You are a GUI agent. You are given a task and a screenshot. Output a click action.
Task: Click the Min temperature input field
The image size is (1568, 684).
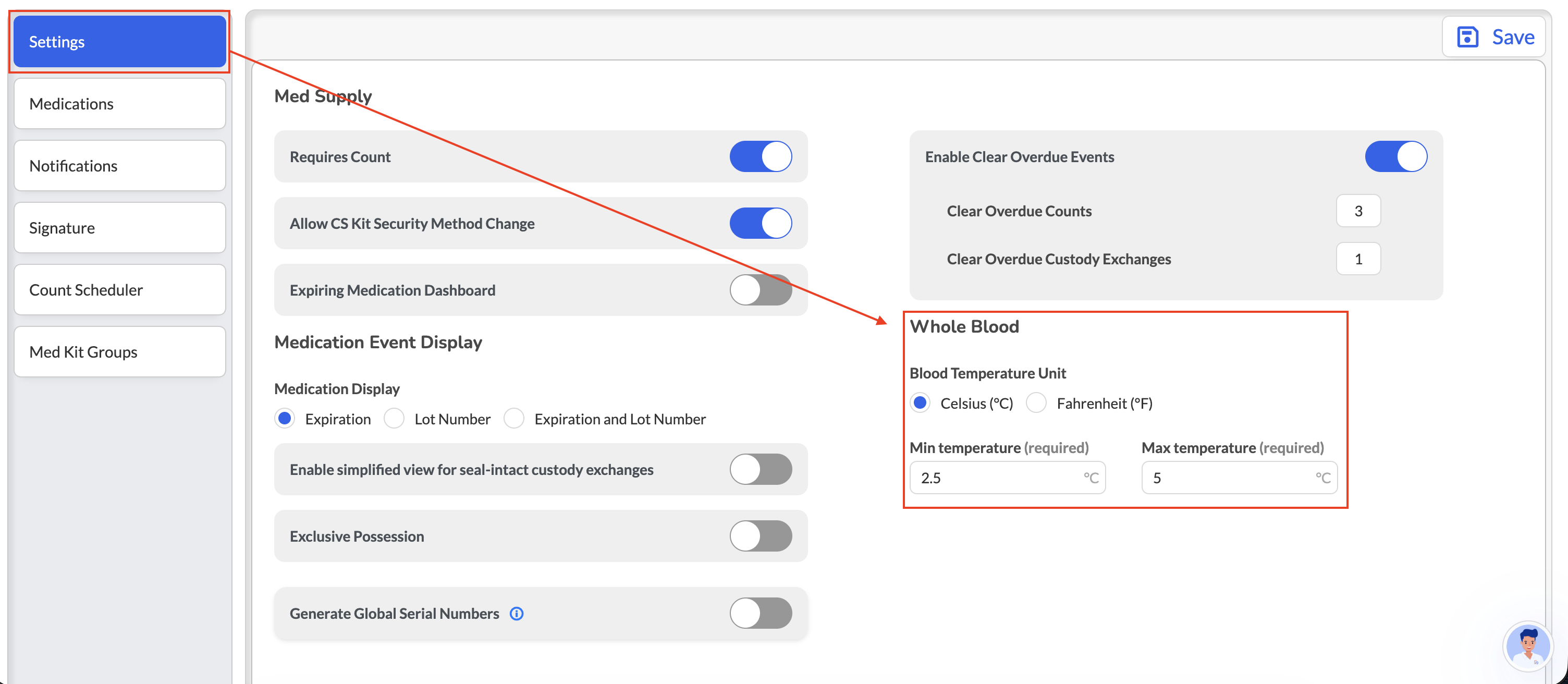1008,478
